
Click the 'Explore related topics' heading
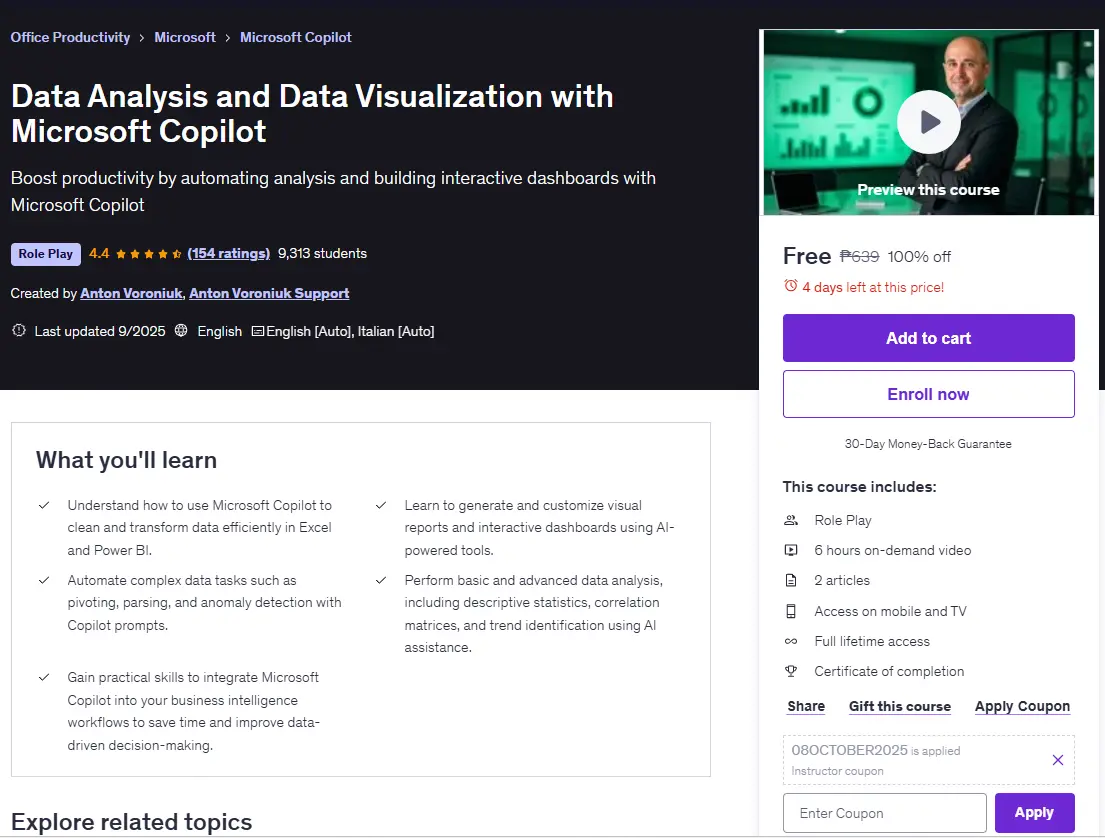(131, 822)
